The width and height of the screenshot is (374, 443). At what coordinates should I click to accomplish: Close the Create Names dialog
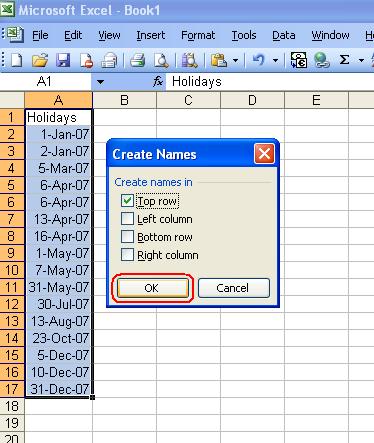(x=264, y=154)
